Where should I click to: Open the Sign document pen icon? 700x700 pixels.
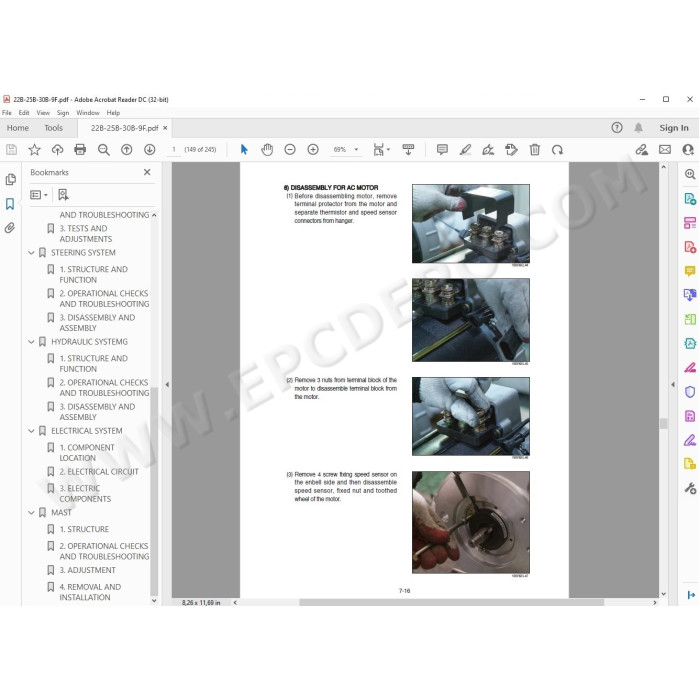point(488,150)
